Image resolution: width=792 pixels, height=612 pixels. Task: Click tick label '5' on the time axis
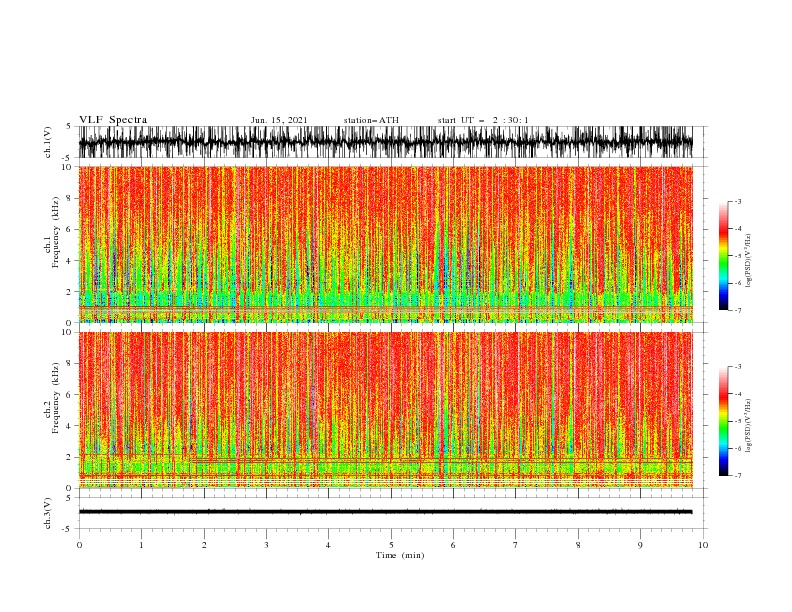[391, 545]
